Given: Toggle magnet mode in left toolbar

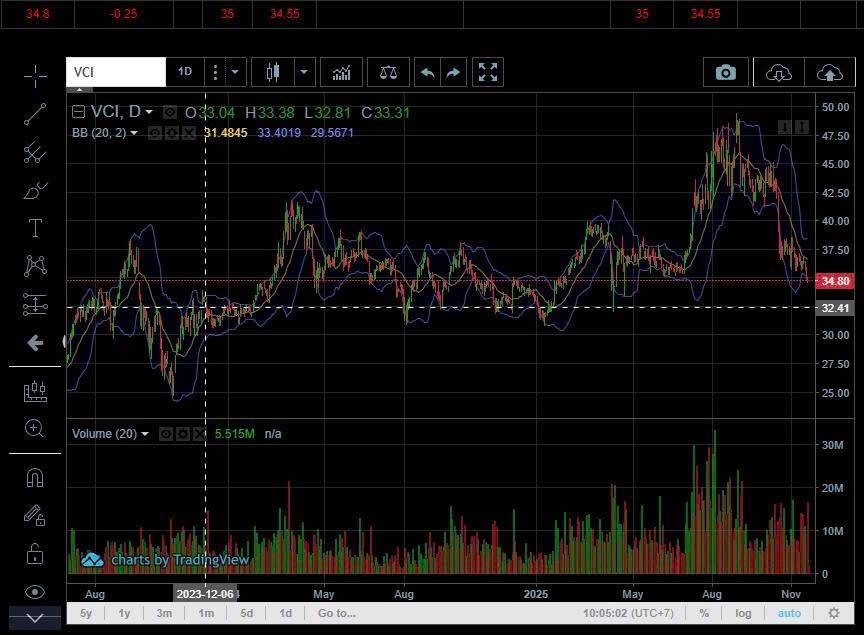Looking at the screenshot, I should coord(35,477).
